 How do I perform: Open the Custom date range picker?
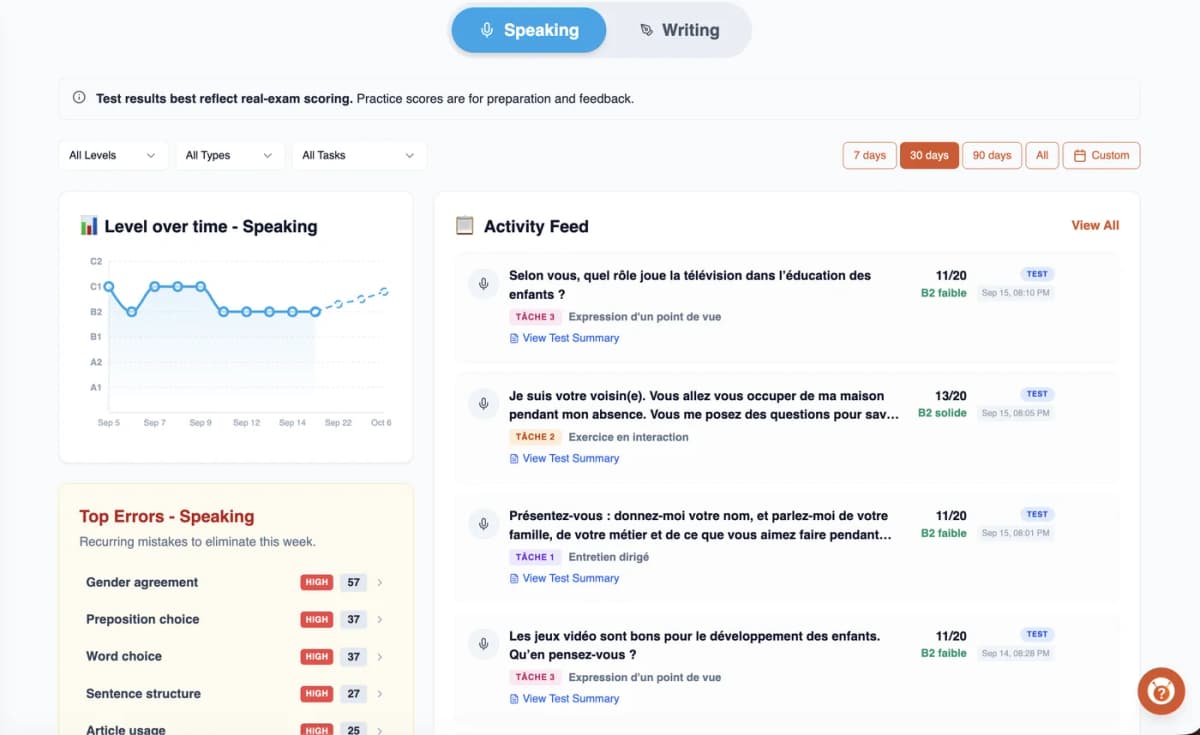(1101, 155)
